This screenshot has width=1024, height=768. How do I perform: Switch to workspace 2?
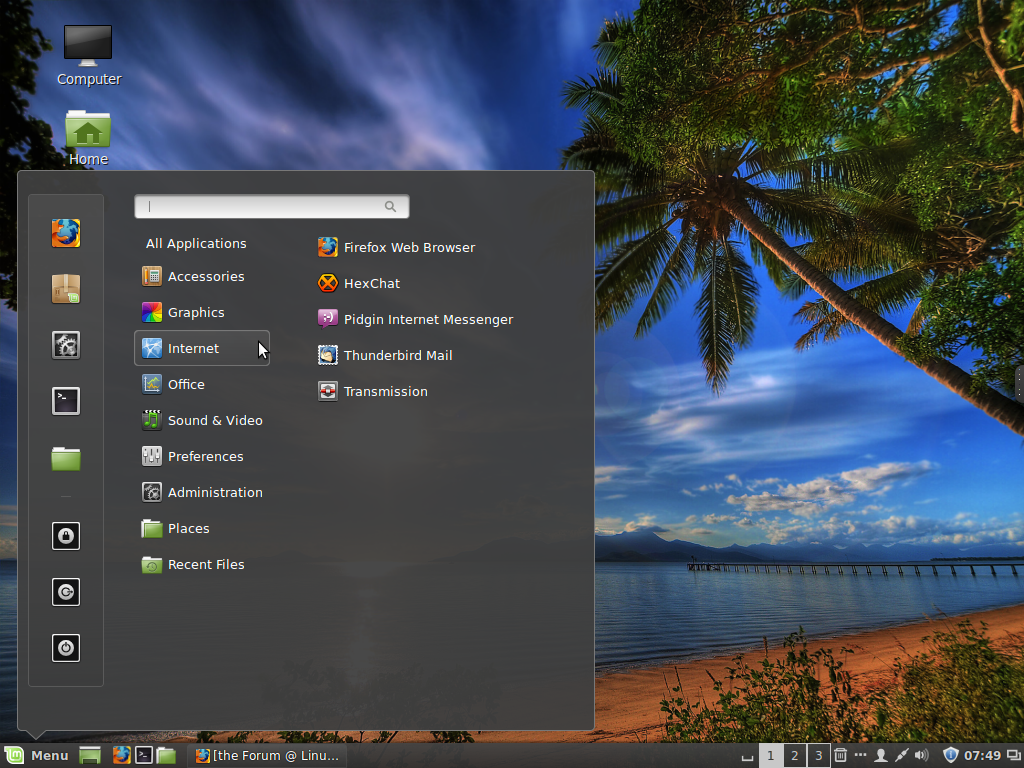793,755
